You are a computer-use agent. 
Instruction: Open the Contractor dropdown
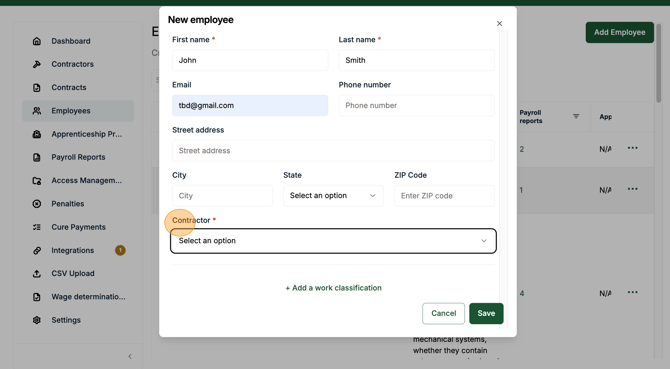tap(333, 241)
